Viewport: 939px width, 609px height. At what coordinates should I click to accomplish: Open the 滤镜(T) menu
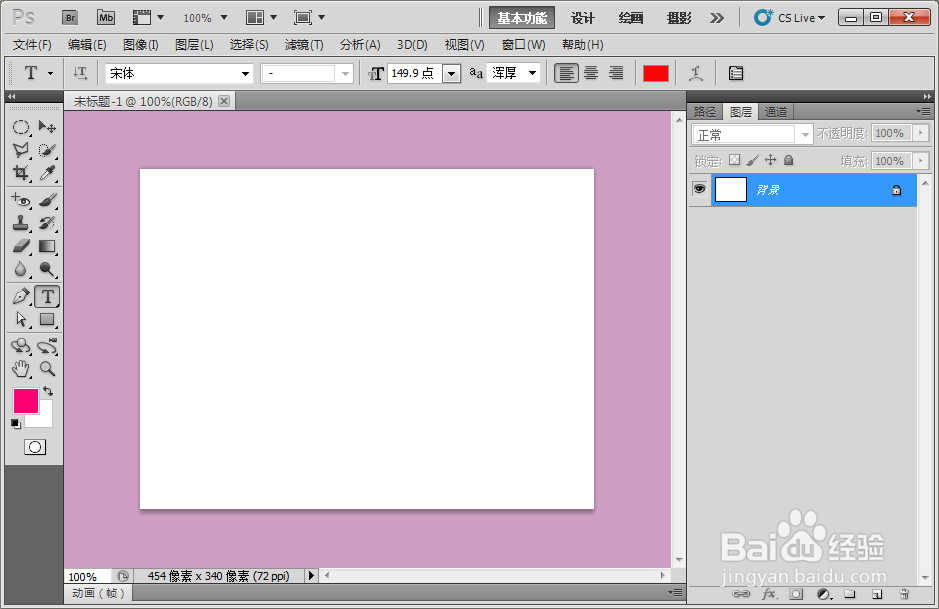pos(304,45)
